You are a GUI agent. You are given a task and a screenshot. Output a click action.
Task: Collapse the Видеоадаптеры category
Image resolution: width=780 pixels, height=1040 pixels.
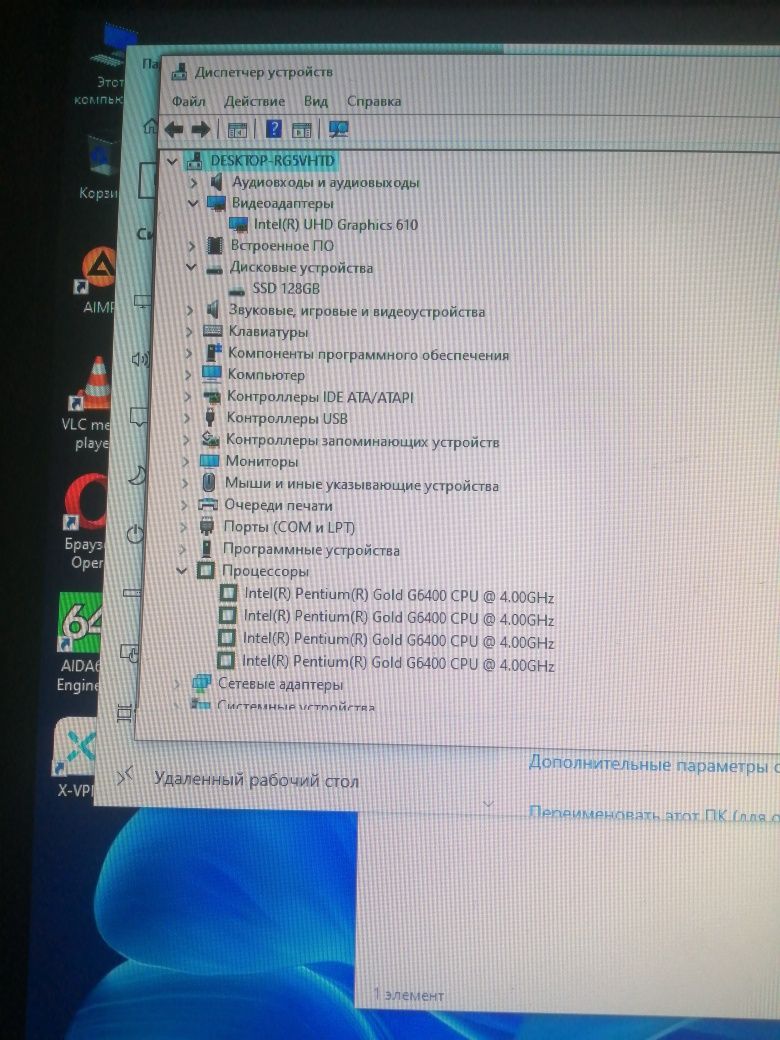tap(193, 203)
